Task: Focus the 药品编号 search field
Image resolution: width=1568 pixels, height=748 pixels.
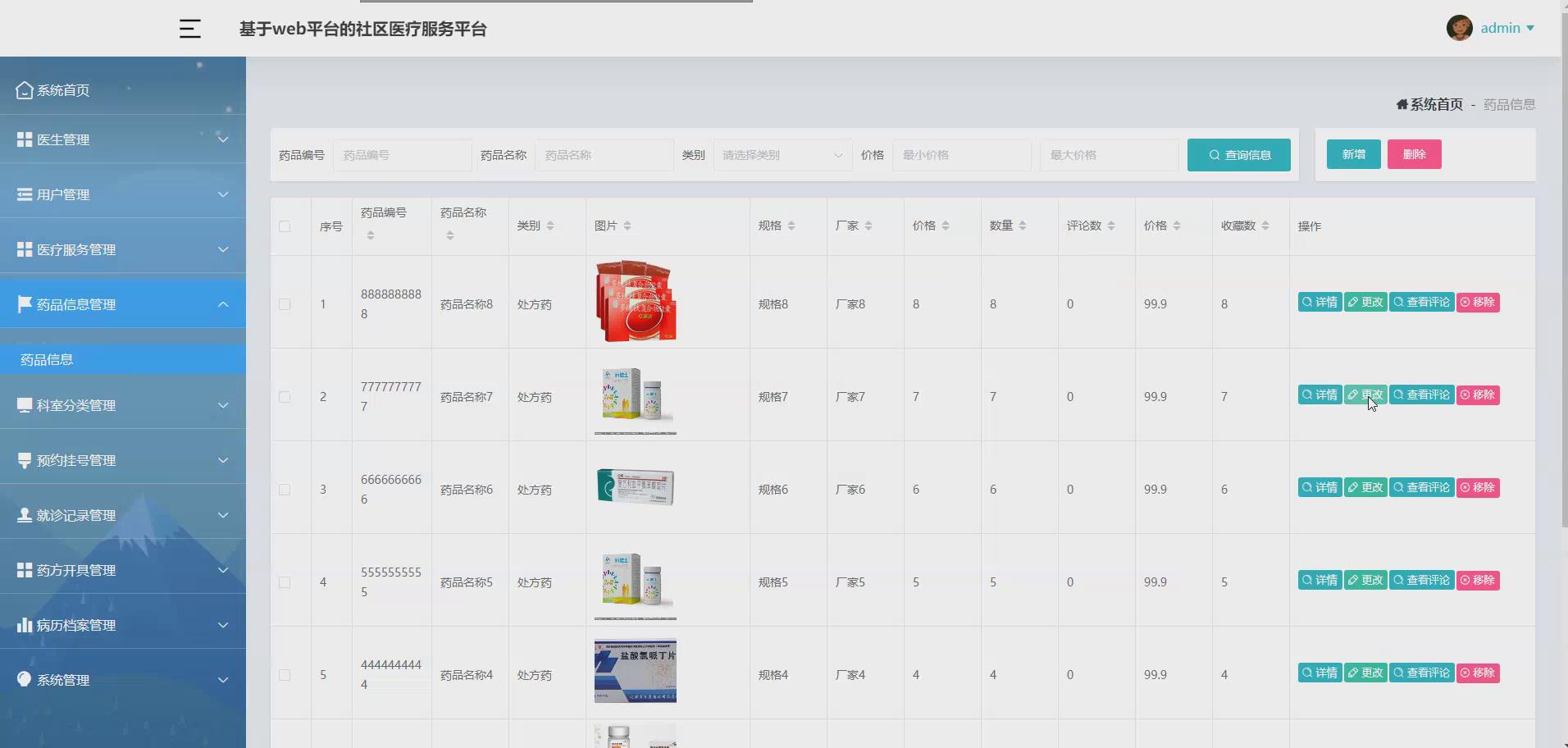Action: point(402,155)
